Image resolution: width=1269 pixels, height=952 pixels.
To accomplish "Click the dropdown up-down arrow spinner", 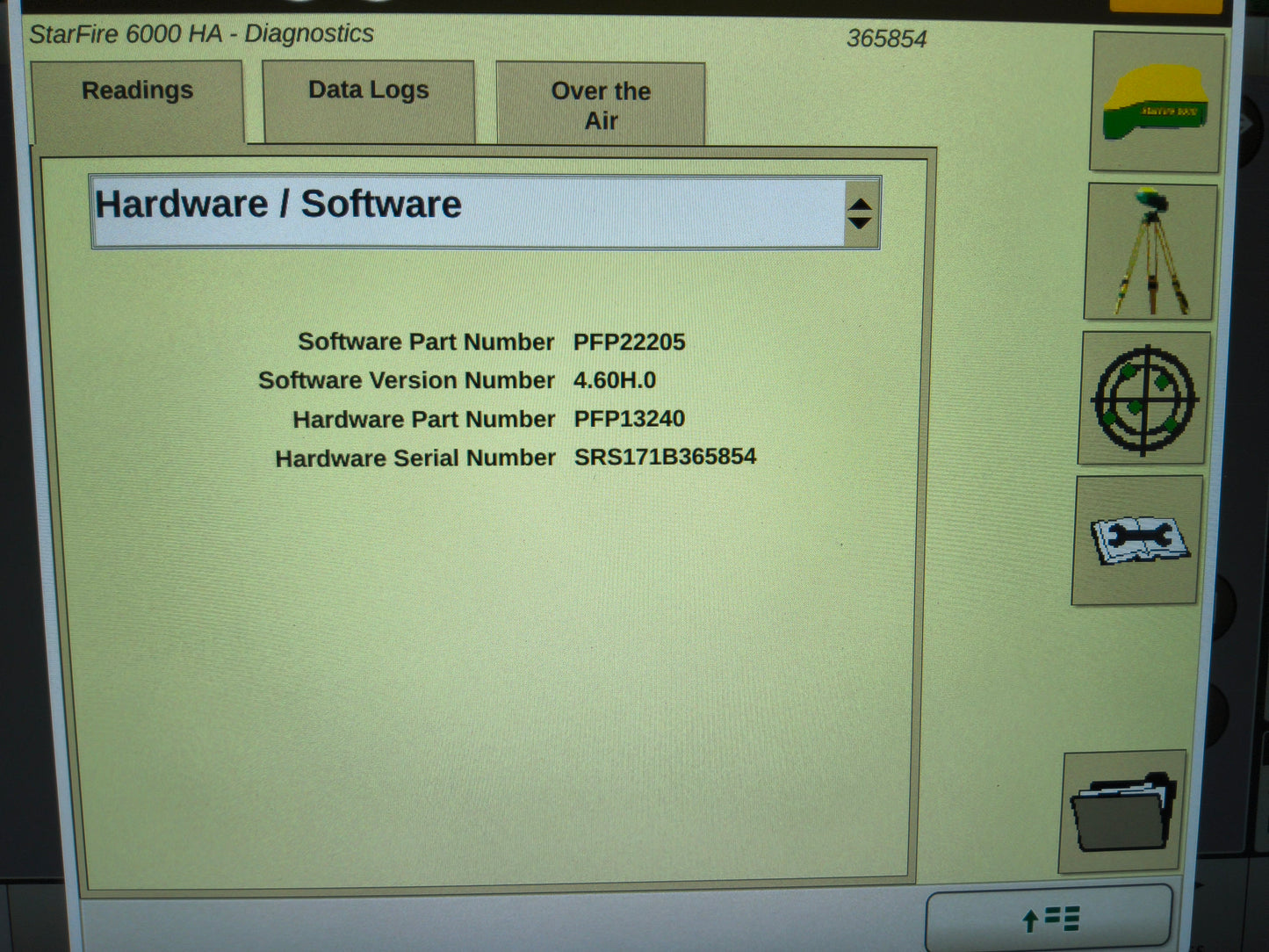I will click(x=861, y=213).
